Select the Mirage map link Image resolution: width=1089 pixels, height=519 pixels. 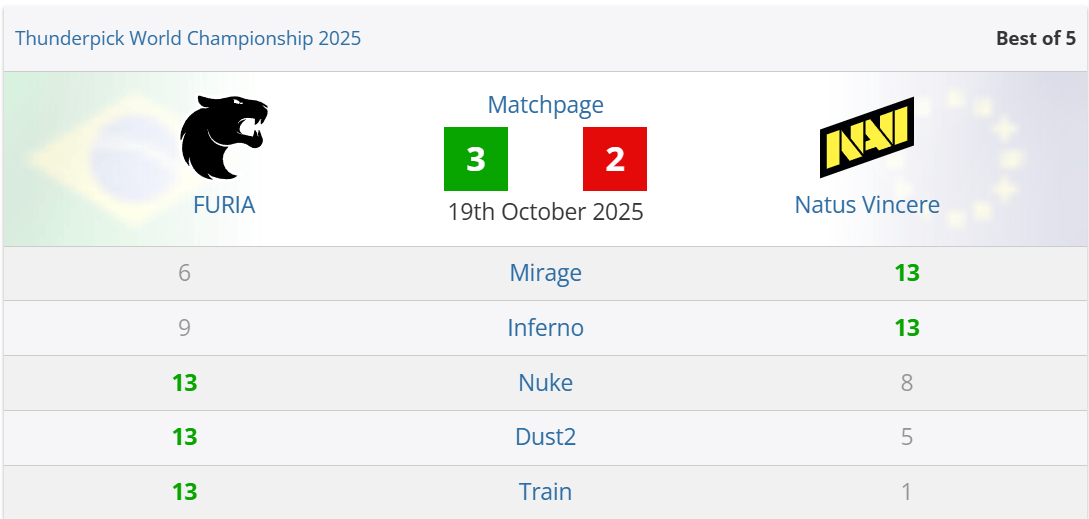tap(545, 273)
